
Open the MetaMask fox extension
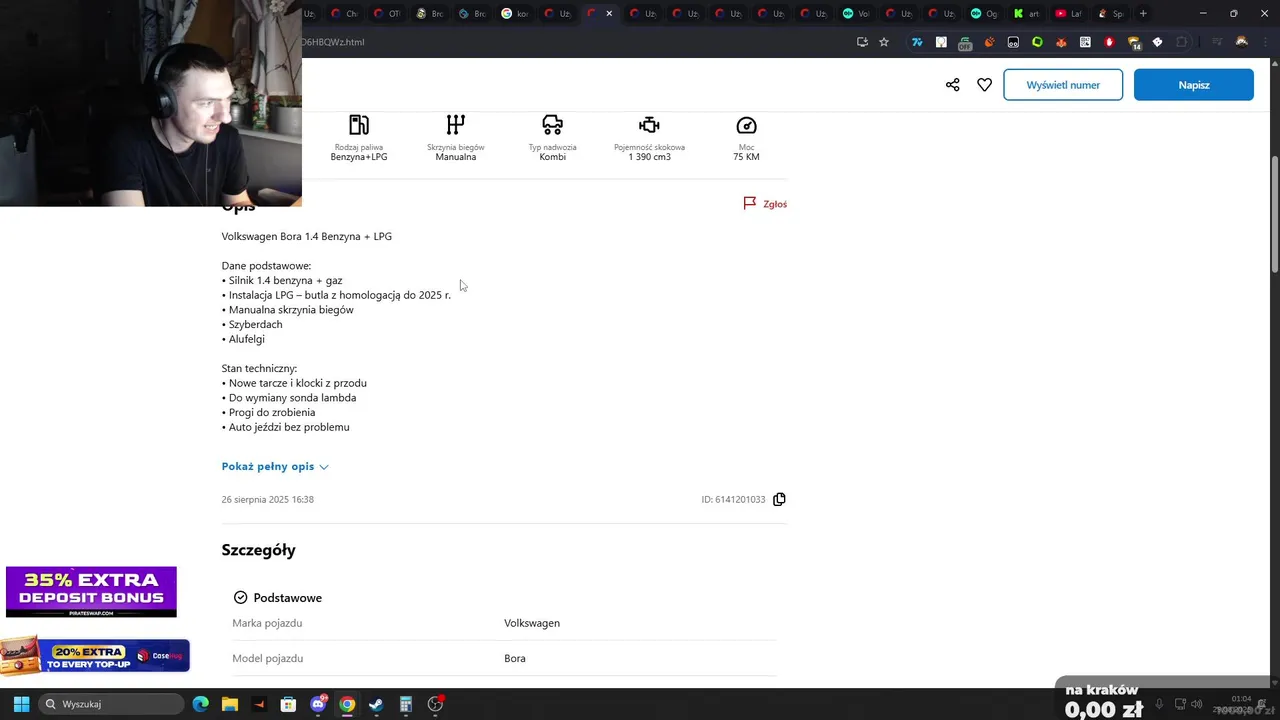(1061, 42)
